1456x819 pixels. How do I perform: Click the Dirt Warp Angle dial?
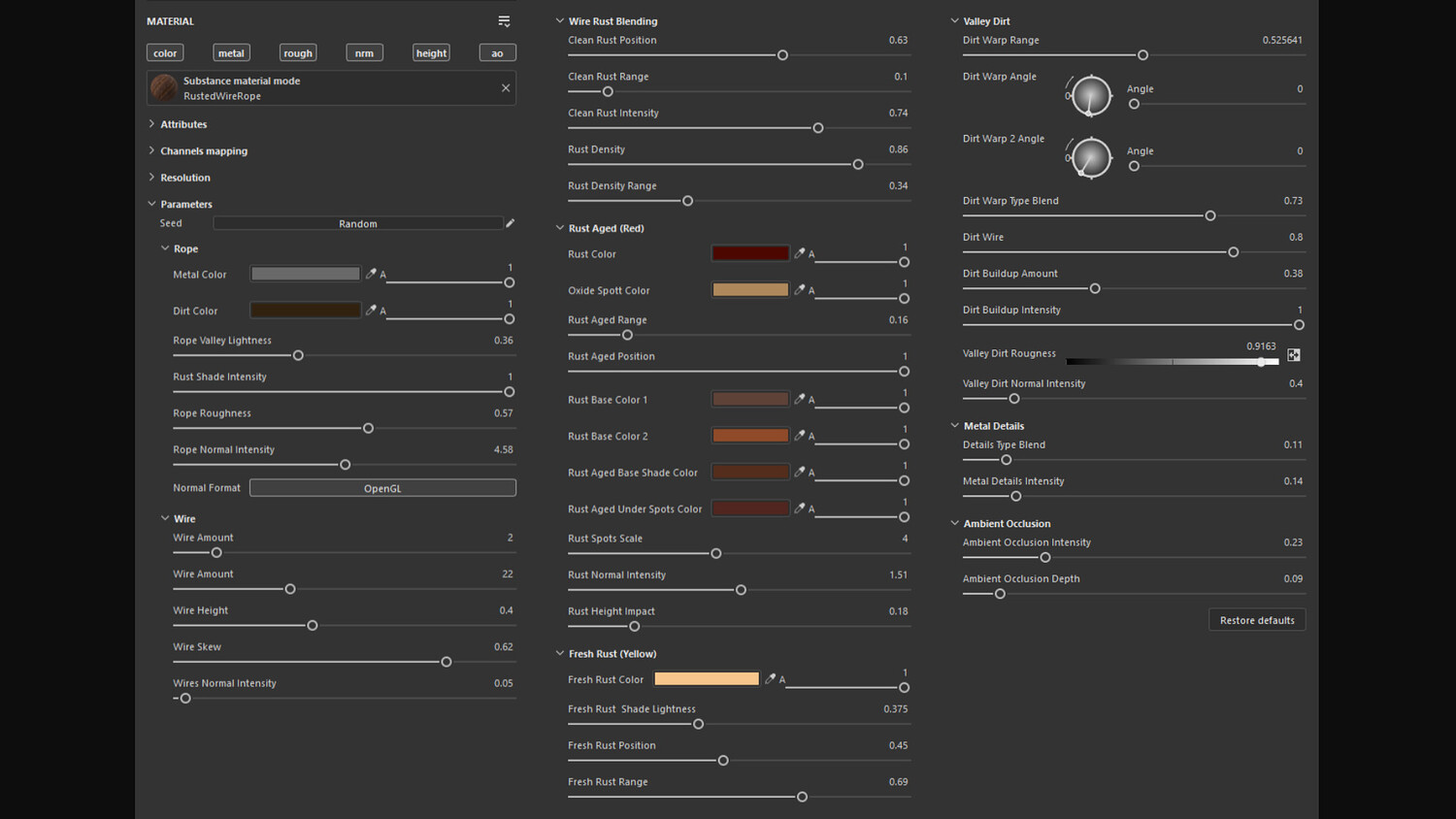coord(1091,96)
